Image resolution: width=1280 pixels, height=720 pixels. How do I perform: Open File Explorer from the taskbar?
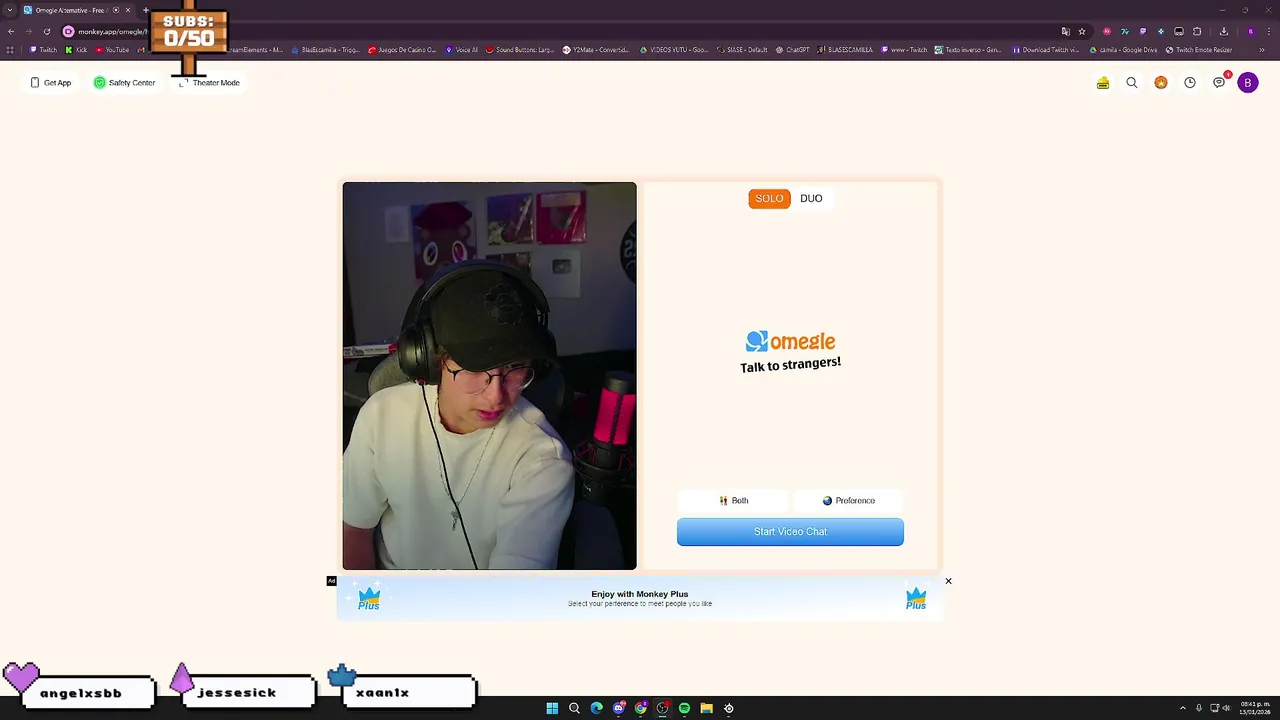pyautogui.click(x=706, y=708)
